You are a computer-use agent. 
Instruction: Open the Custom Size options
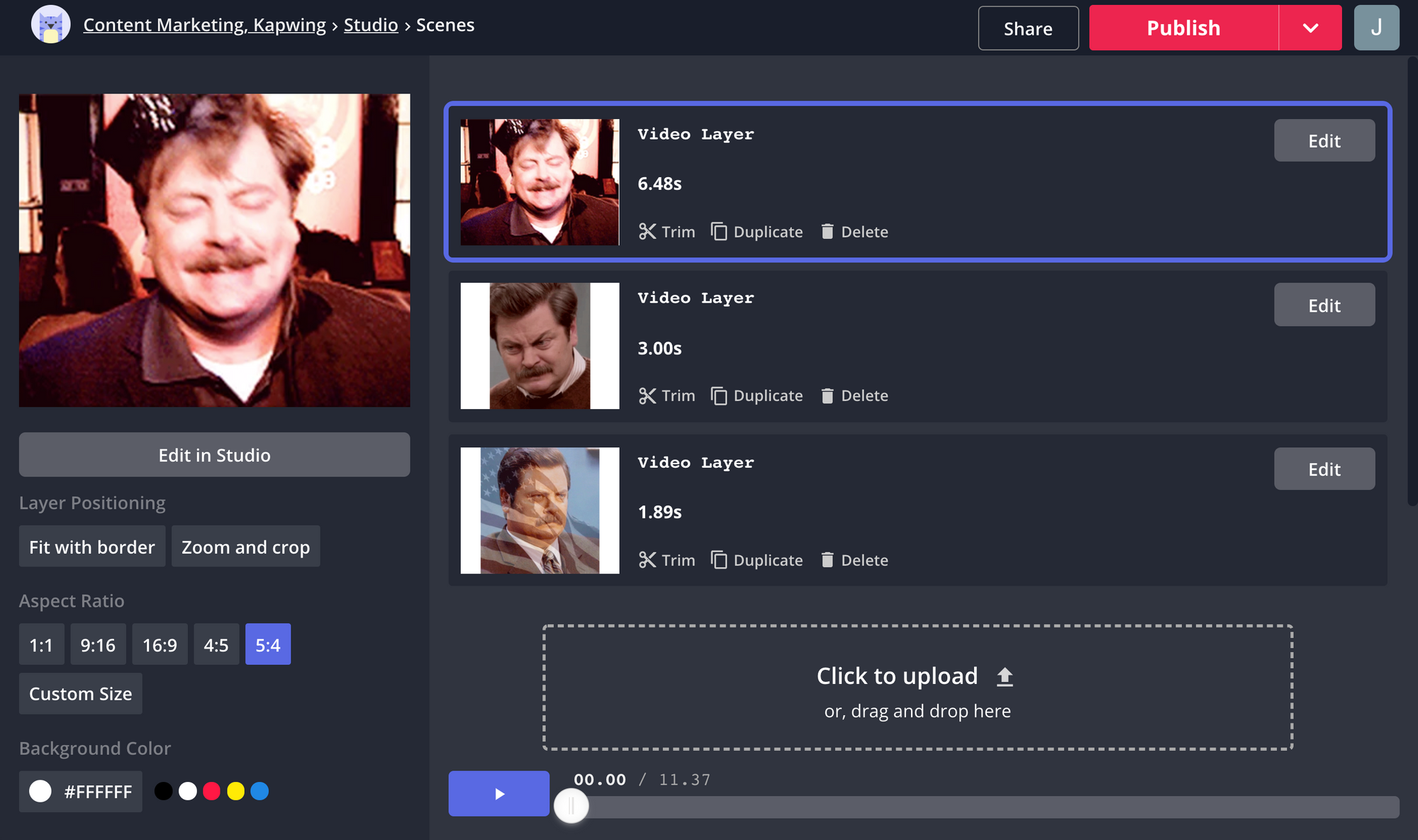pos(80,694)
